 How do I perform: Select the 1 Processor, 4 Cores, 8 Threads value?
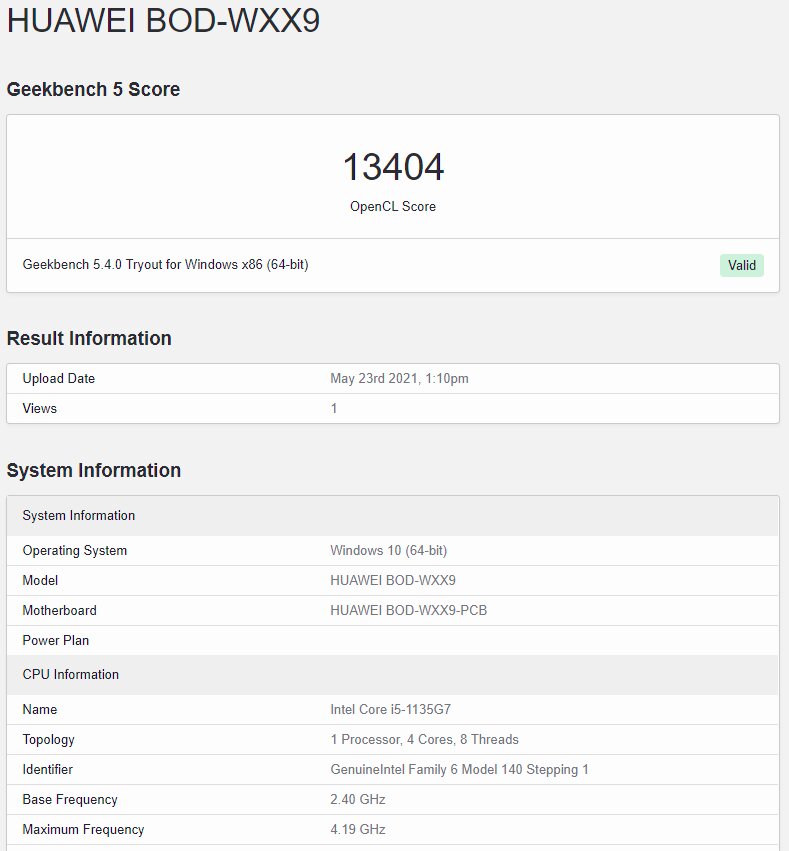point(424,739)
